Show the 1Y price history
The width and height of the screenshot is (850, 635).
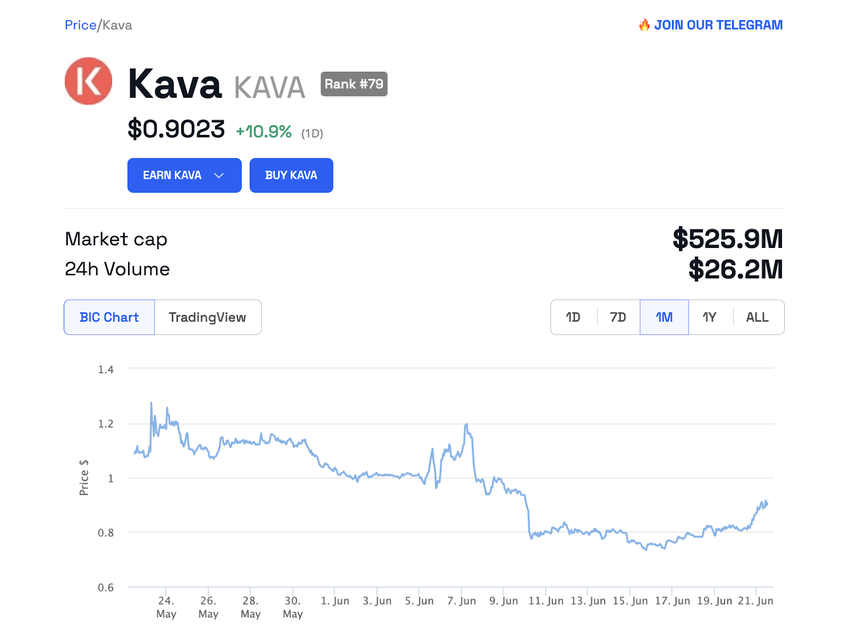[x=709, y=317]
